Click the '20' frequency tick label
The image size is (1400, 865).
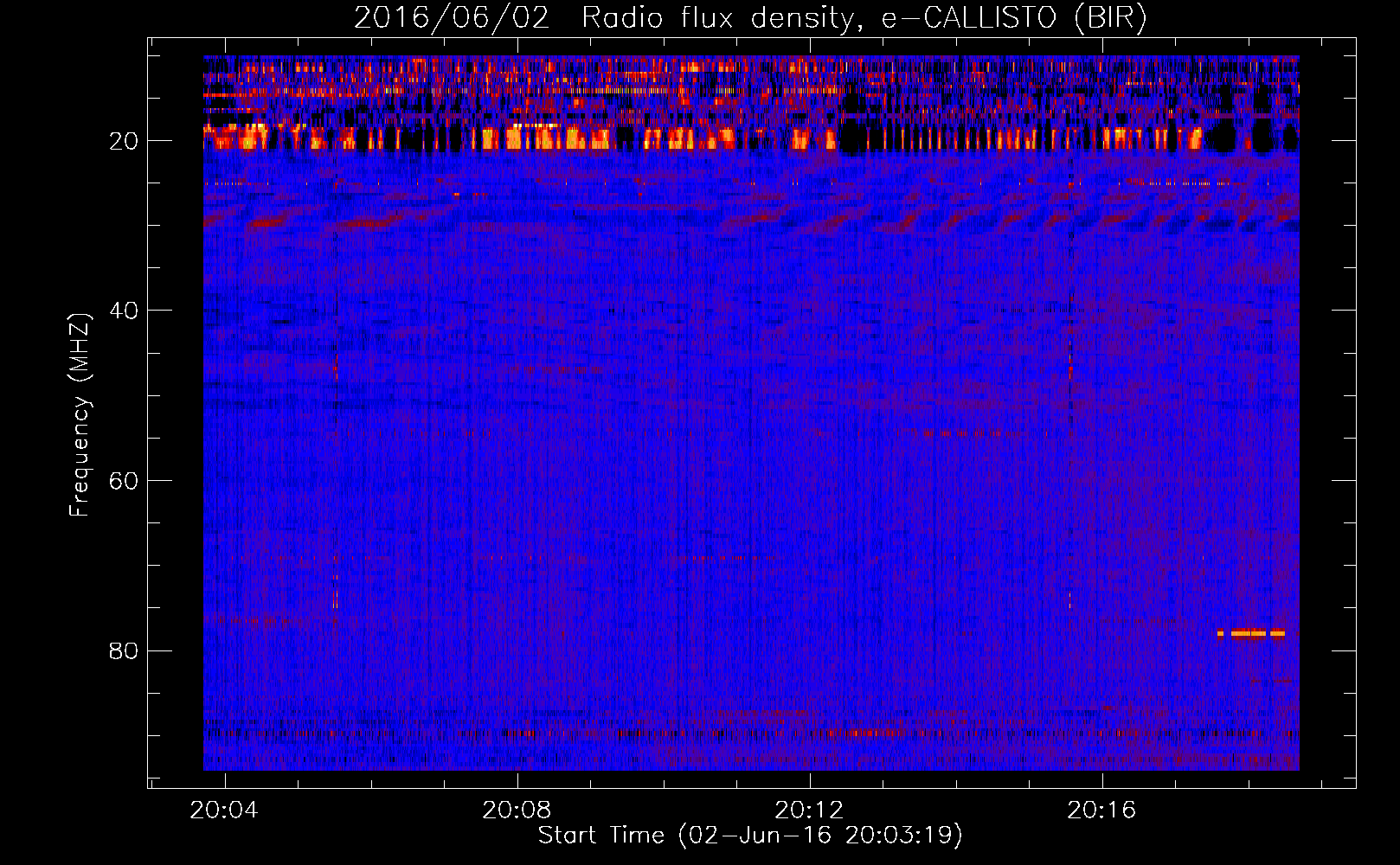[x=124, y=141]
